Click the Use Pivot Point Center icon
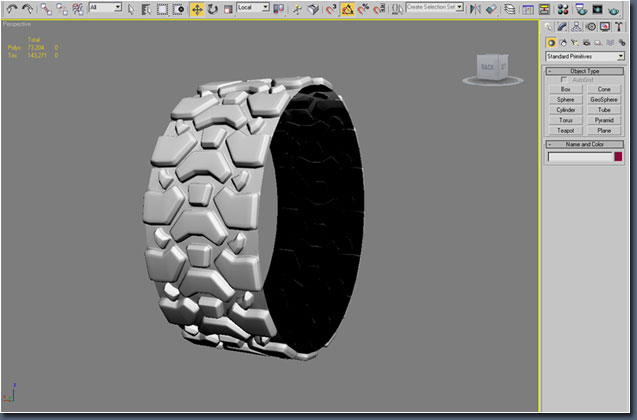Screen dimensions: 637x420 coord(279,9)
